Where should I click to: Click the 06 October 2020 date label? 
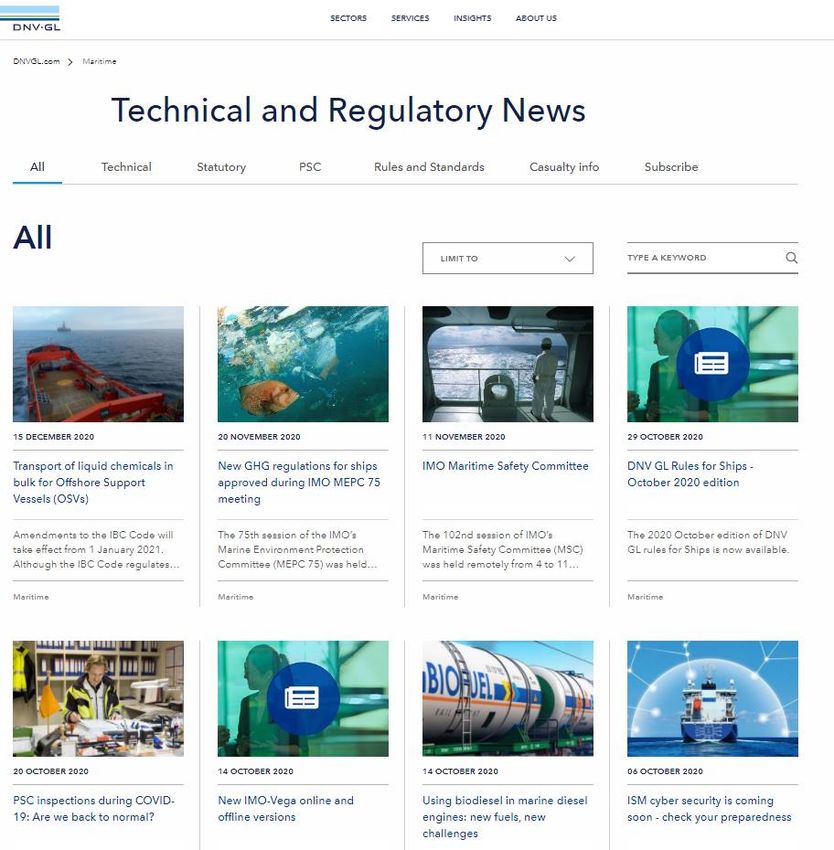point(665,771)
